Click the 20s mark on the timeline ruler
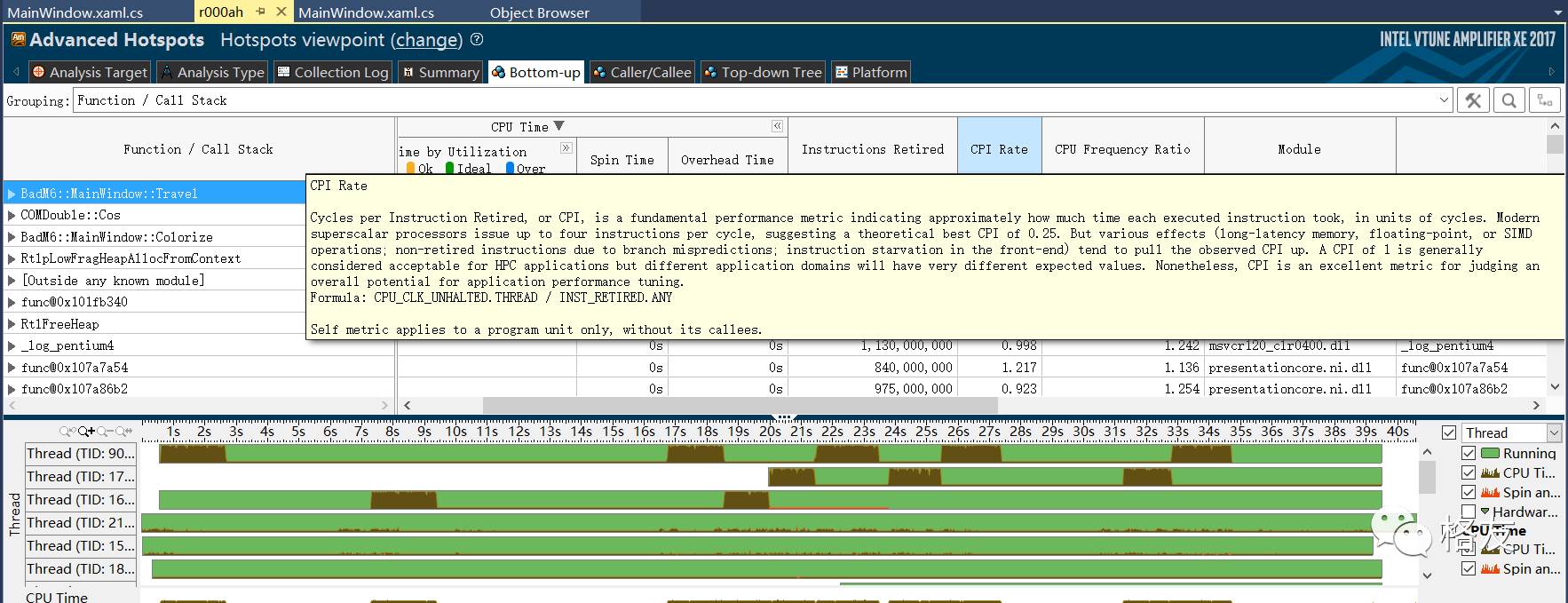 (770, 432)
